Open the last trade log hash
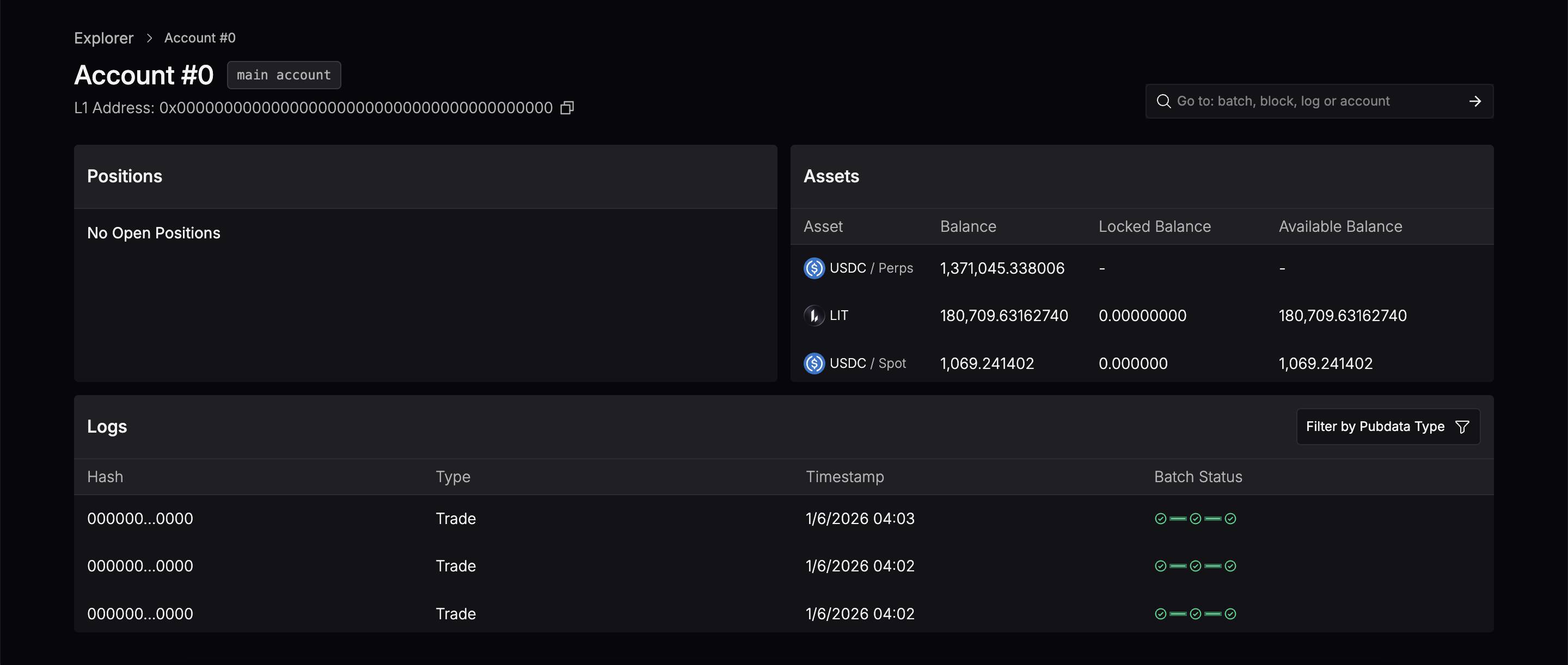 [140, 614]
